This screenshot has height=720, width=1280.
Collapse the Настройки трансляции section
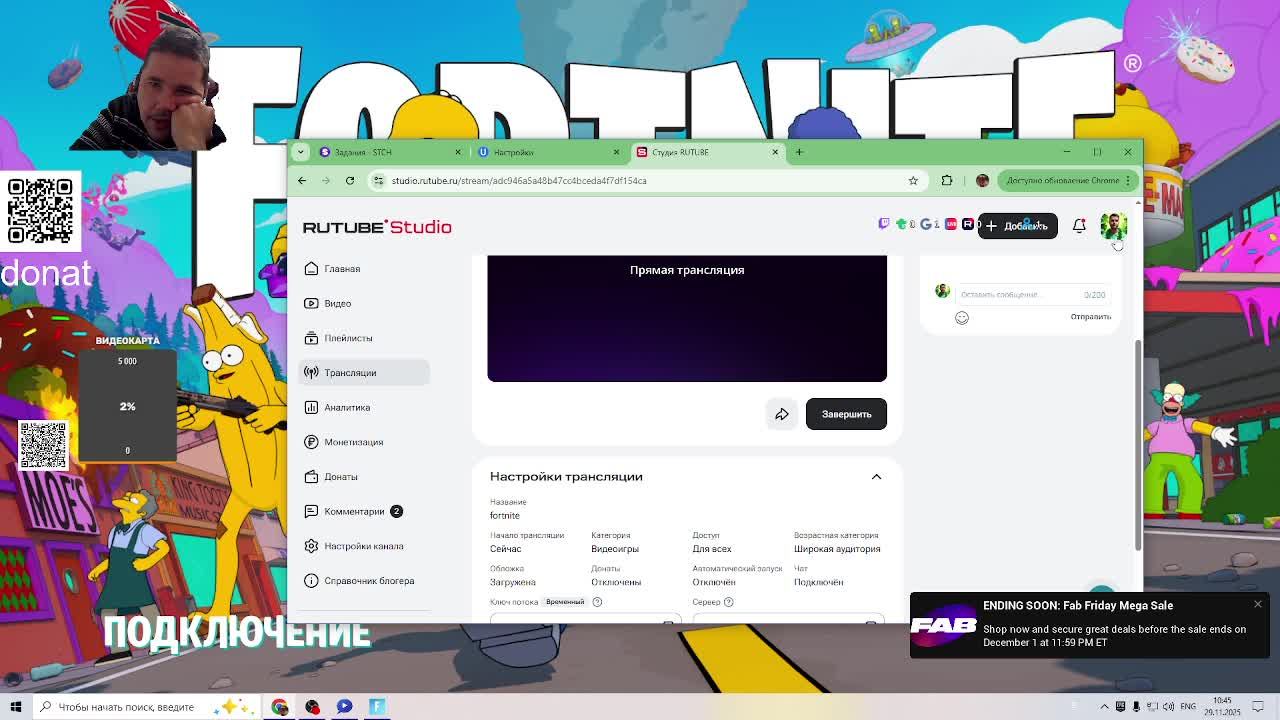pos(876,477)
